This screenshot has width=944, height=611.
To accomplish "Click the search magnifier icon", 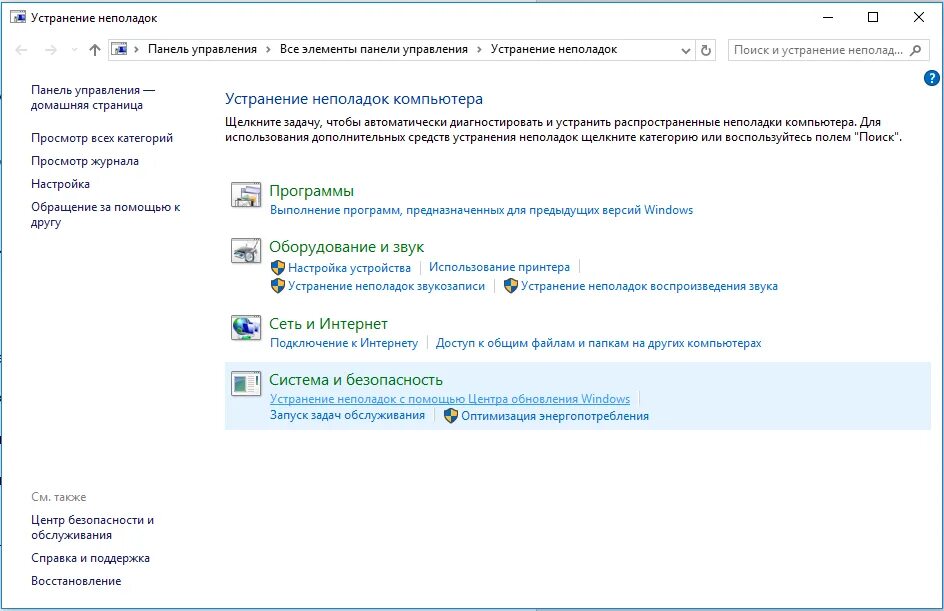I will 915,50.
